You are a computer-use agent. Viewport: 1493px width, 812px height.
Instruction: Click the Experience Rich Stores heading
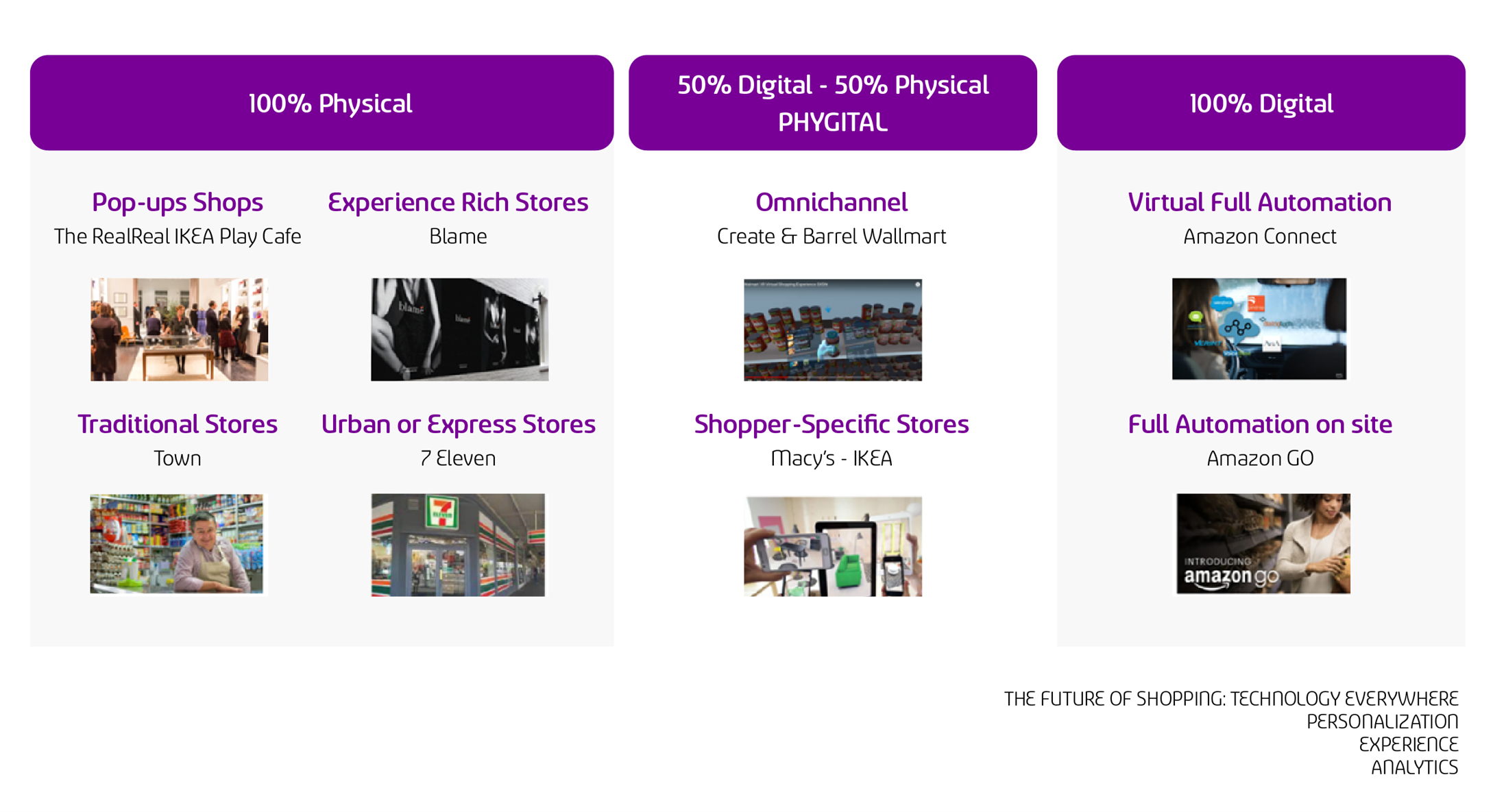[458, 203]
